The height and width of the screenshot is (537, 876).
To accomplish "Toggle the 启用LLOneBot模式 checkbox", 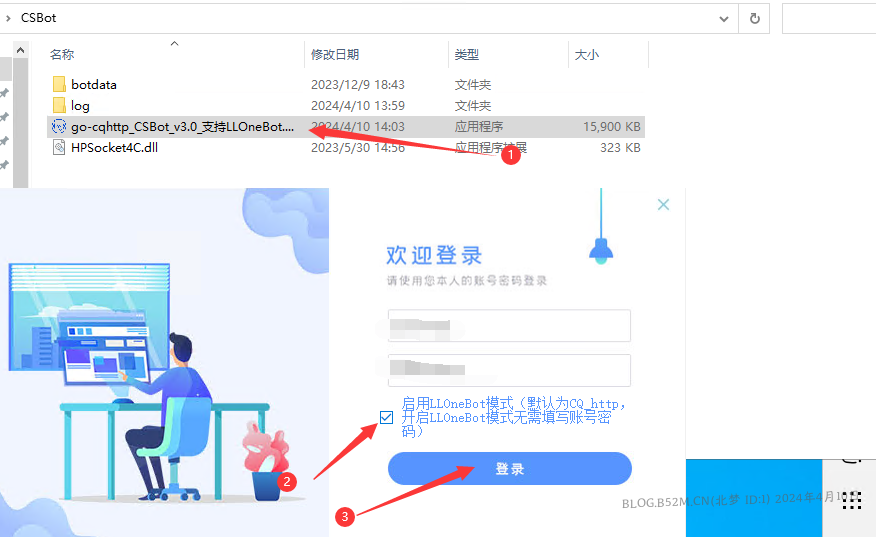I will [387, 417].
